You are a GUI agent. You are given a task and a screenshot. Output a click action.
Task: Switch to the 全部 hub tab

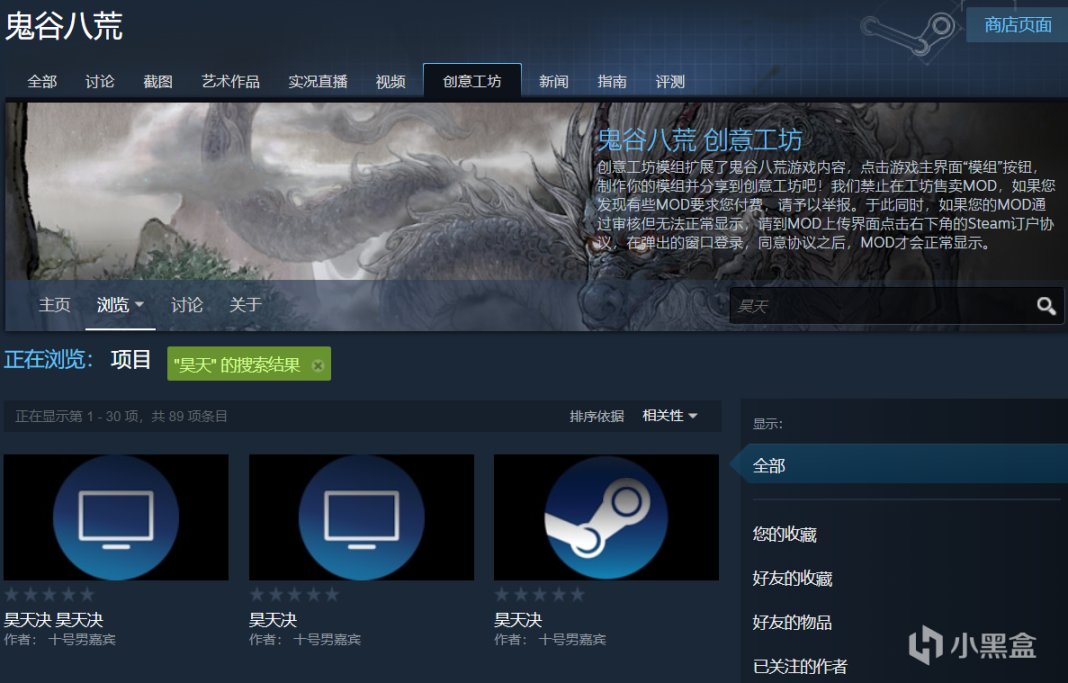42,82
